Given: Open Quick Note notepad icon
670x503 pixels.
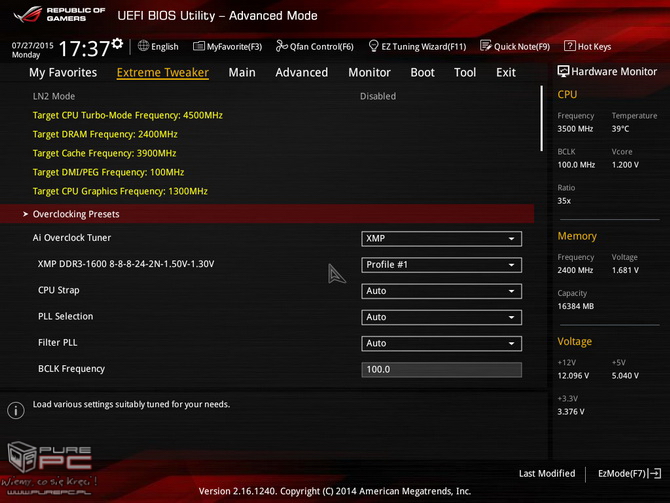Looking at the screenshot, I should point(486,46).
